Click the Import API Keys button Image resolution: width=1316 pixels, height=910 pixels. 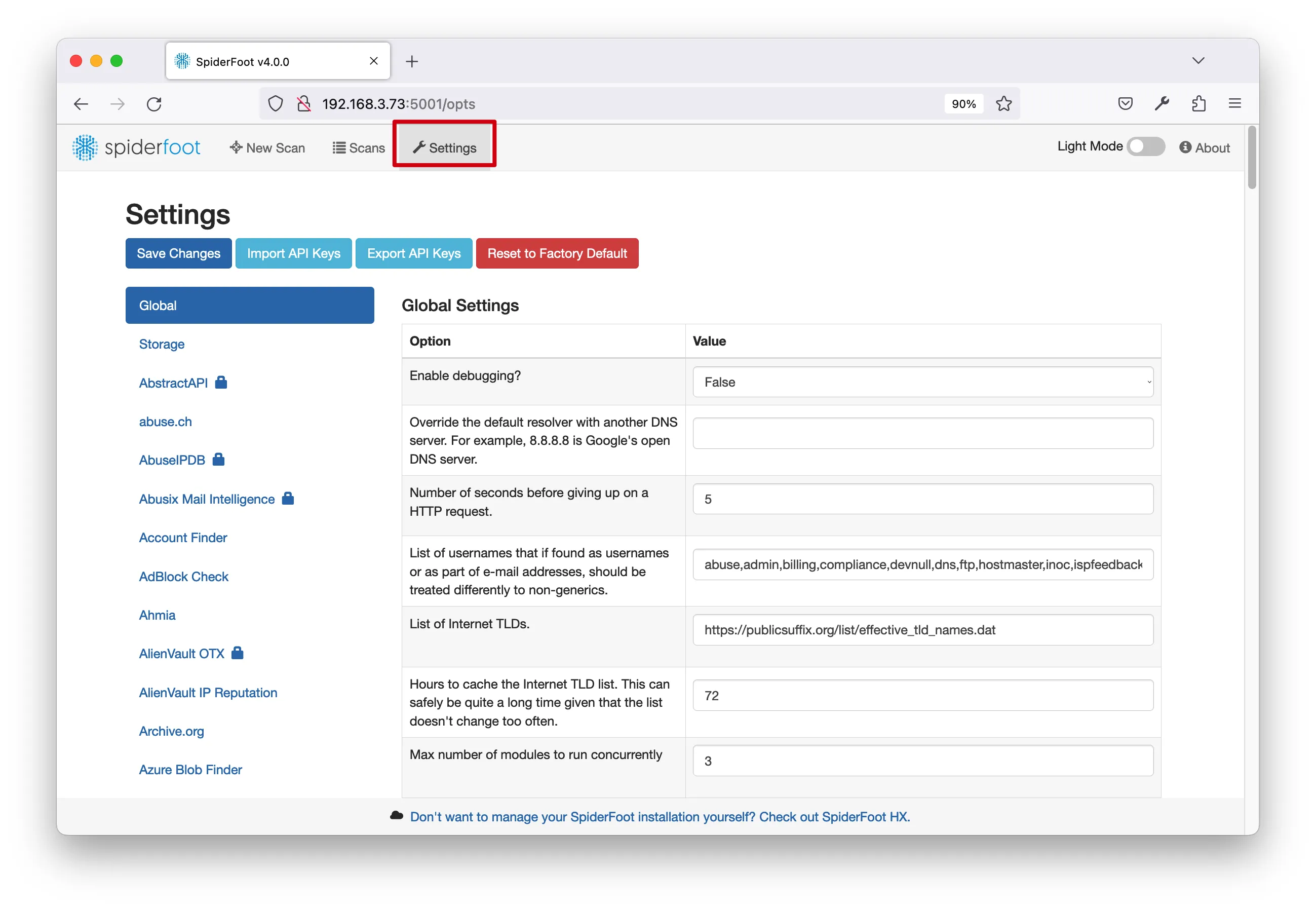(293, 253)
